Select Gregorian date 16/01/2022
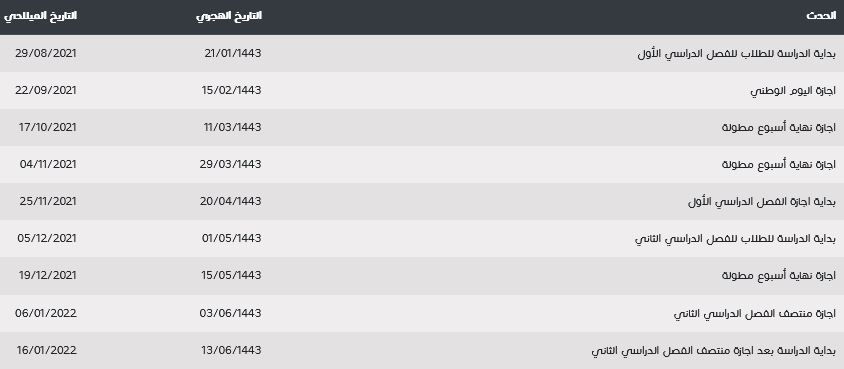Image resolution: width=844 pixels, height=369 pixels. pyautogui.click(x=47, y=350)
